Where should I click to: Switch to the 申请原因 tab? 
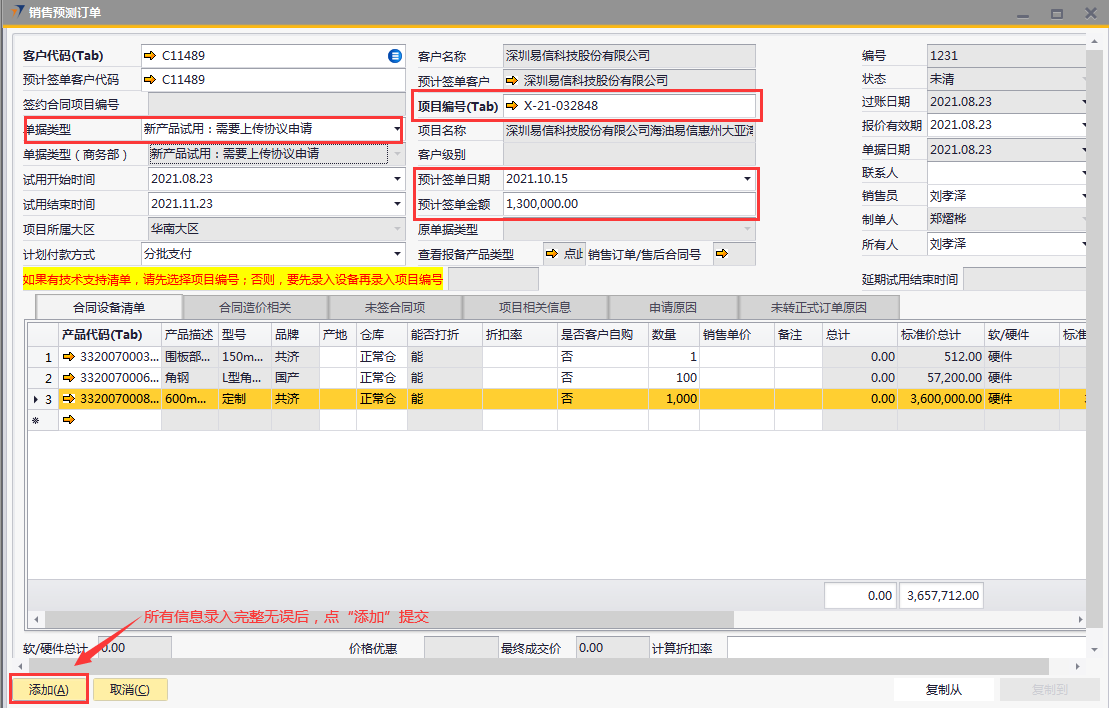pyautogui.click(x=673, y=307)
